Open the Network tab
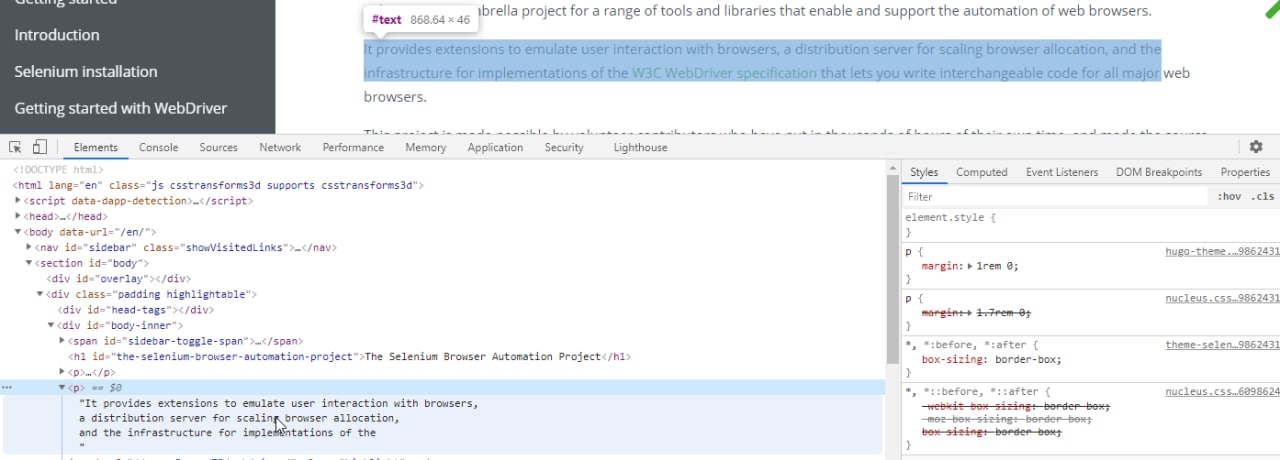The image size is (1280, 460). coord(280,147)
